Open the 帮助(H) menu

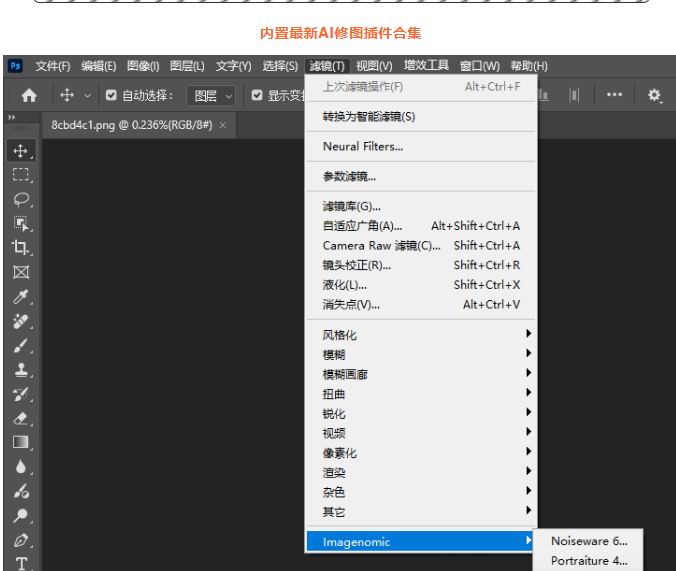pos(529,66)
